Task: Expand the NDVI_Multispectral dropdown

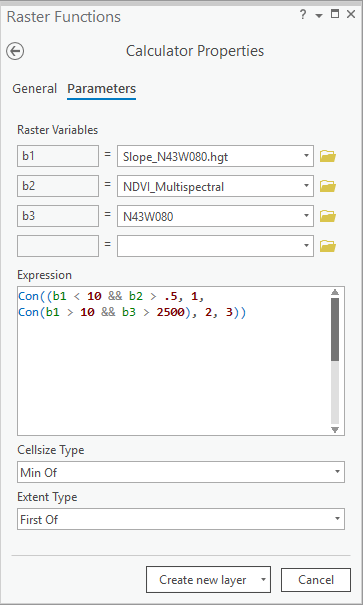Action: 215,186
